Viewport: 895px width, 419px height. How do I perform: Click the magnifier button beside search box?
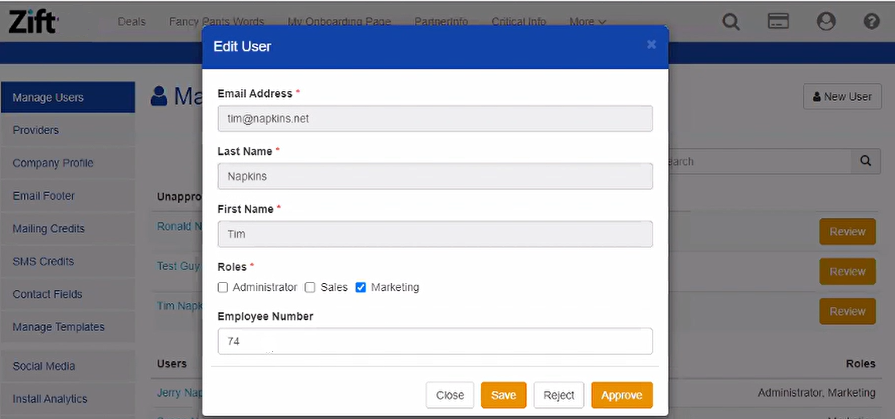[866, 162]
